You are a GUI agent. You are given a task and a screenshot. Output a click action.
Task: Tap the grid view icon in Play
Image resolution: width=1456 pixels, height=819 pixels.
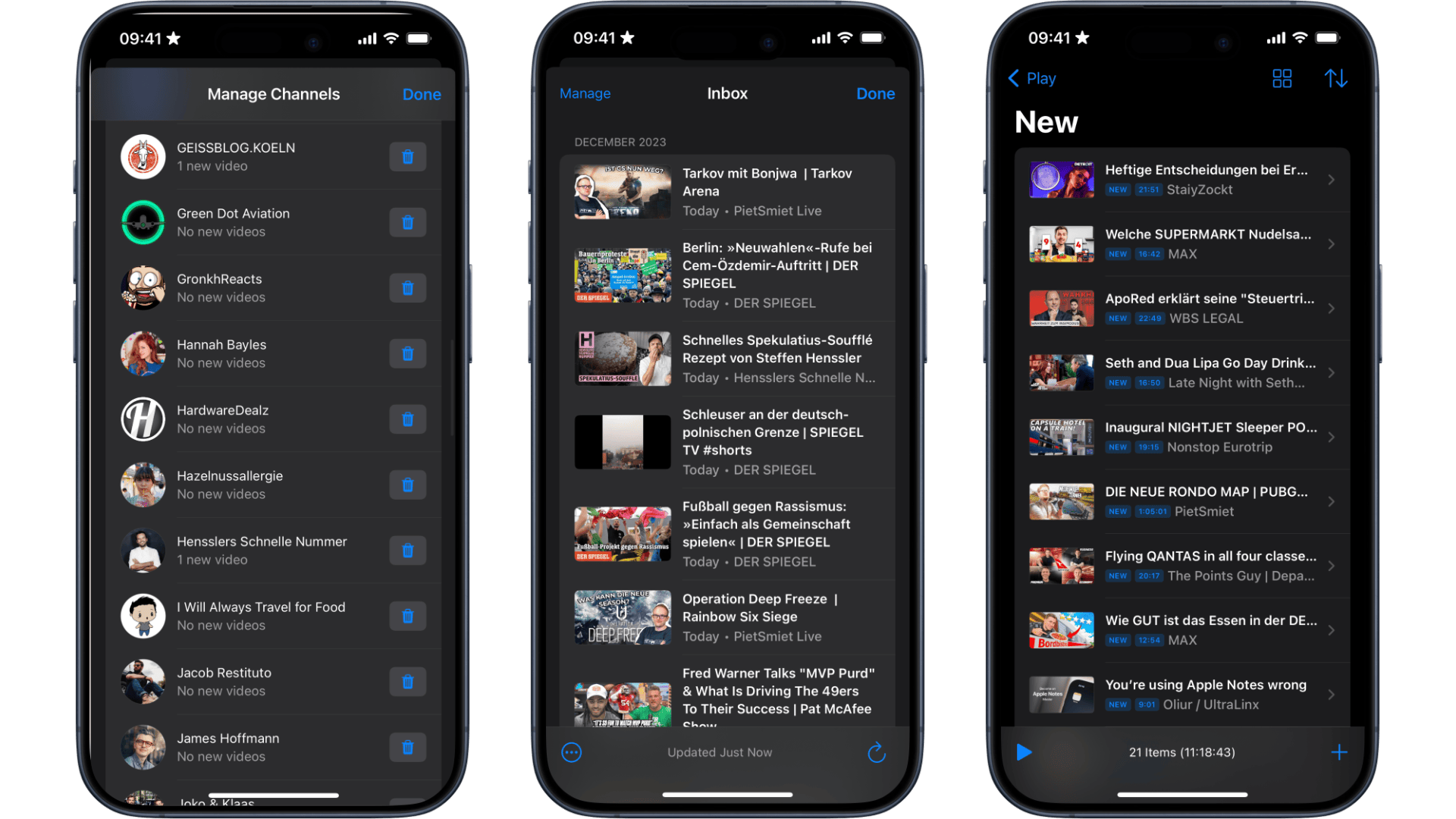tap(1282, 78)
